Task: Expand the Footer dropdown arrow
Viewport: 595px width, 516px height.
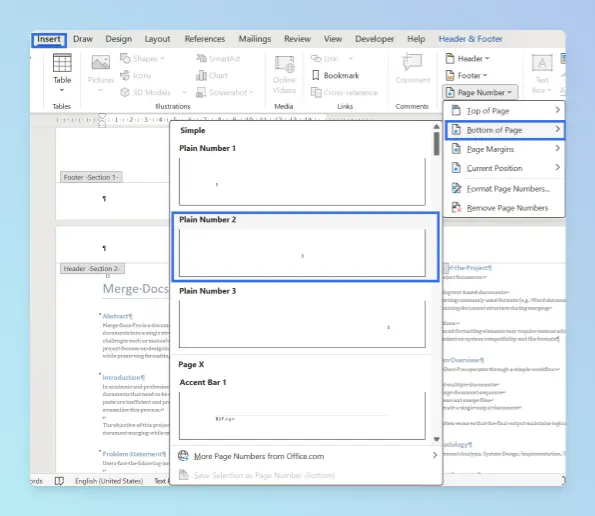Action: coord(485,76)
